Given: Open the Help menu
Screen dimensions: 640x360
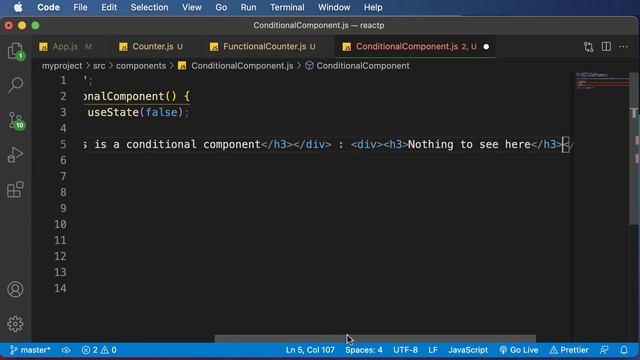Looking at the screenshot, I should pyautogui.click(x=373, y=7).
